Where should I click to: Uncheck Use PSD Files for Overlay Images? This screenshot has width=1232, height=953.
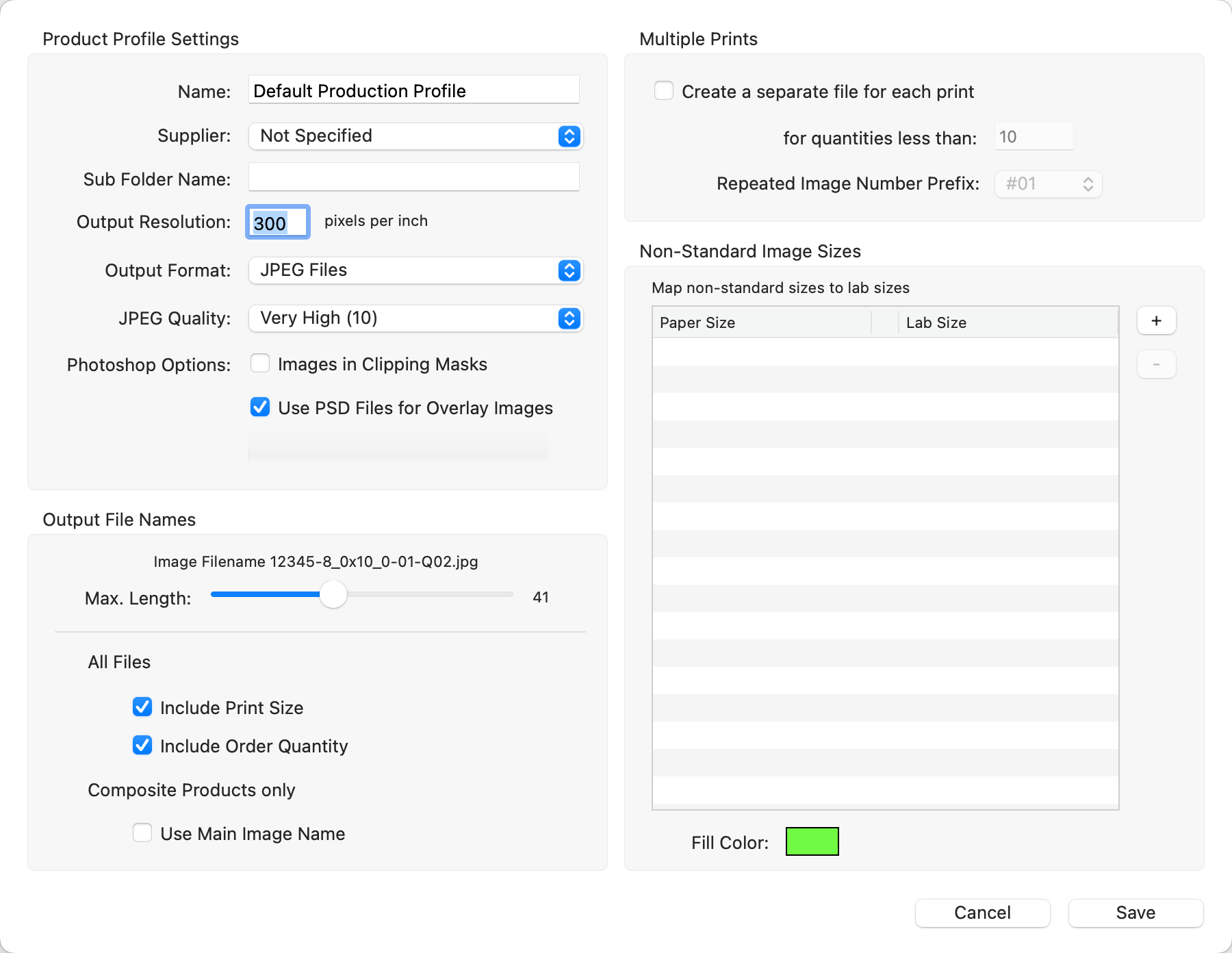[x=260, y=407]
